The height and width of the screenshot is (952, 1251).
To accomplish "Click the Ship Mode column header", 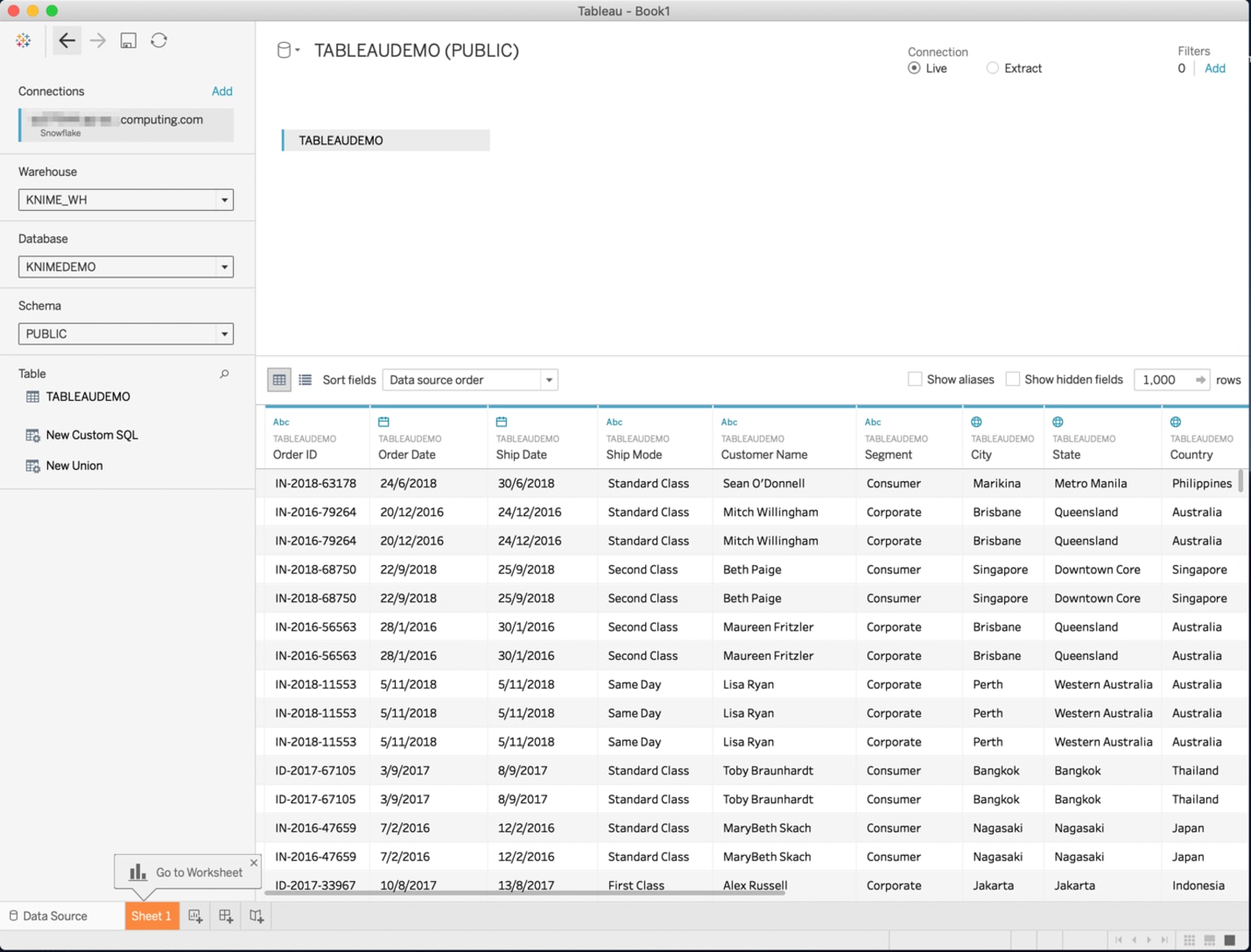I will 655,437.
